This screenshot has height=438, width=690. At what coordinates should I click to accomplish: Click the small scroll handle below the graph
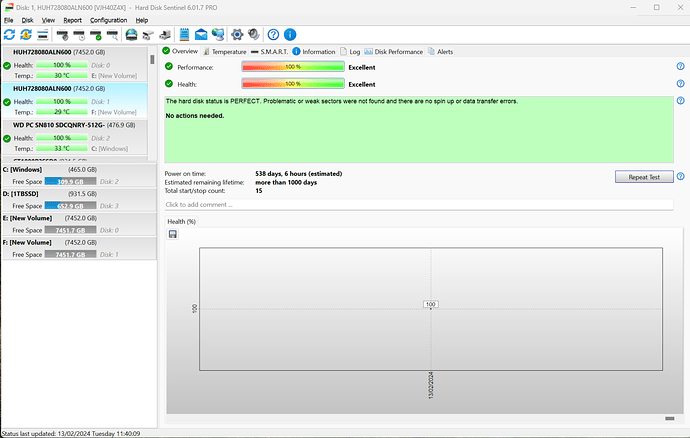tap(669, 418)
